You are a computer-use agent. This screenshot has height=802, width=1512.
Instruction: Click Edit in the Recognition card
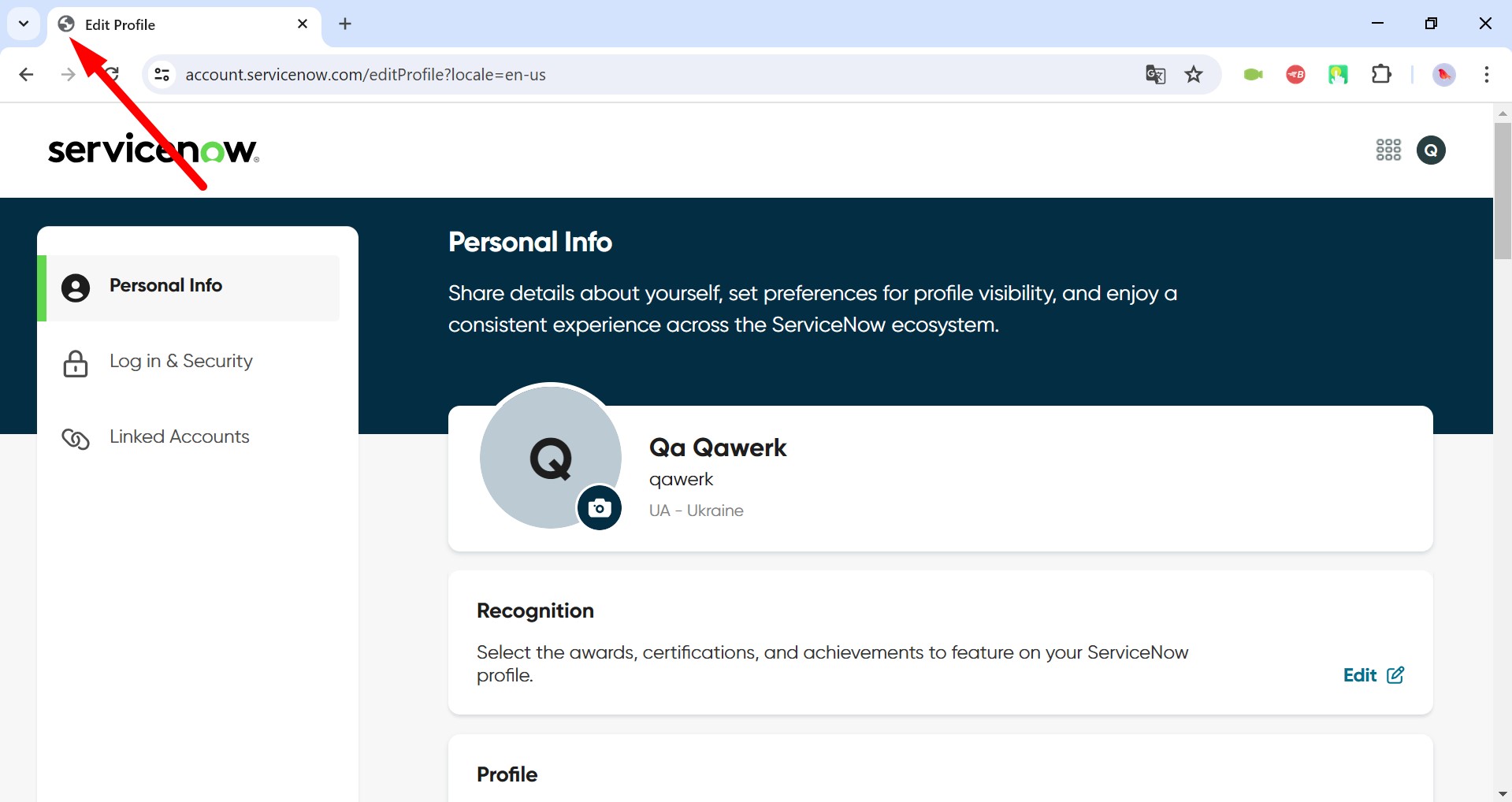[x=1374, y=675]
